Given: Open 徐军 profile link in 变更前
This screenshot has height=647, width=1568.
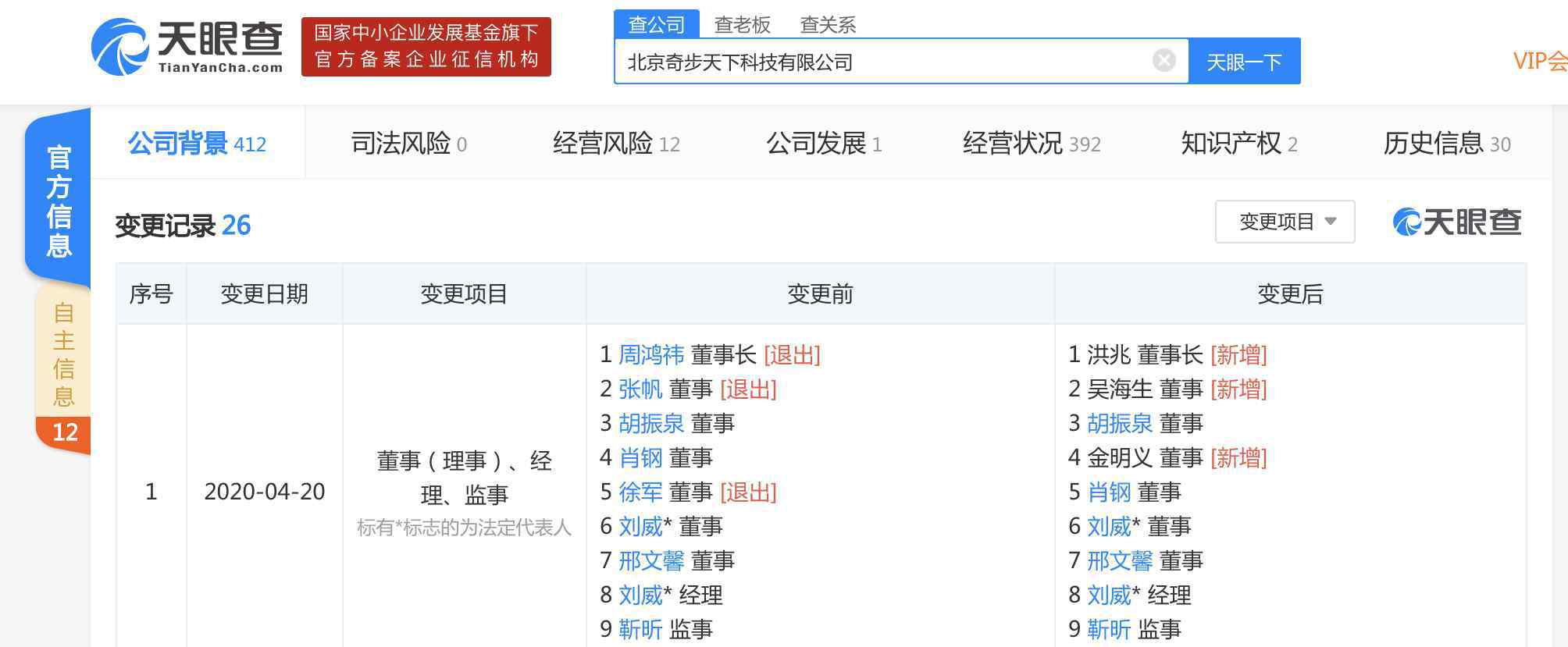Looking at the screenshot, I should click(x=640, y=492).
